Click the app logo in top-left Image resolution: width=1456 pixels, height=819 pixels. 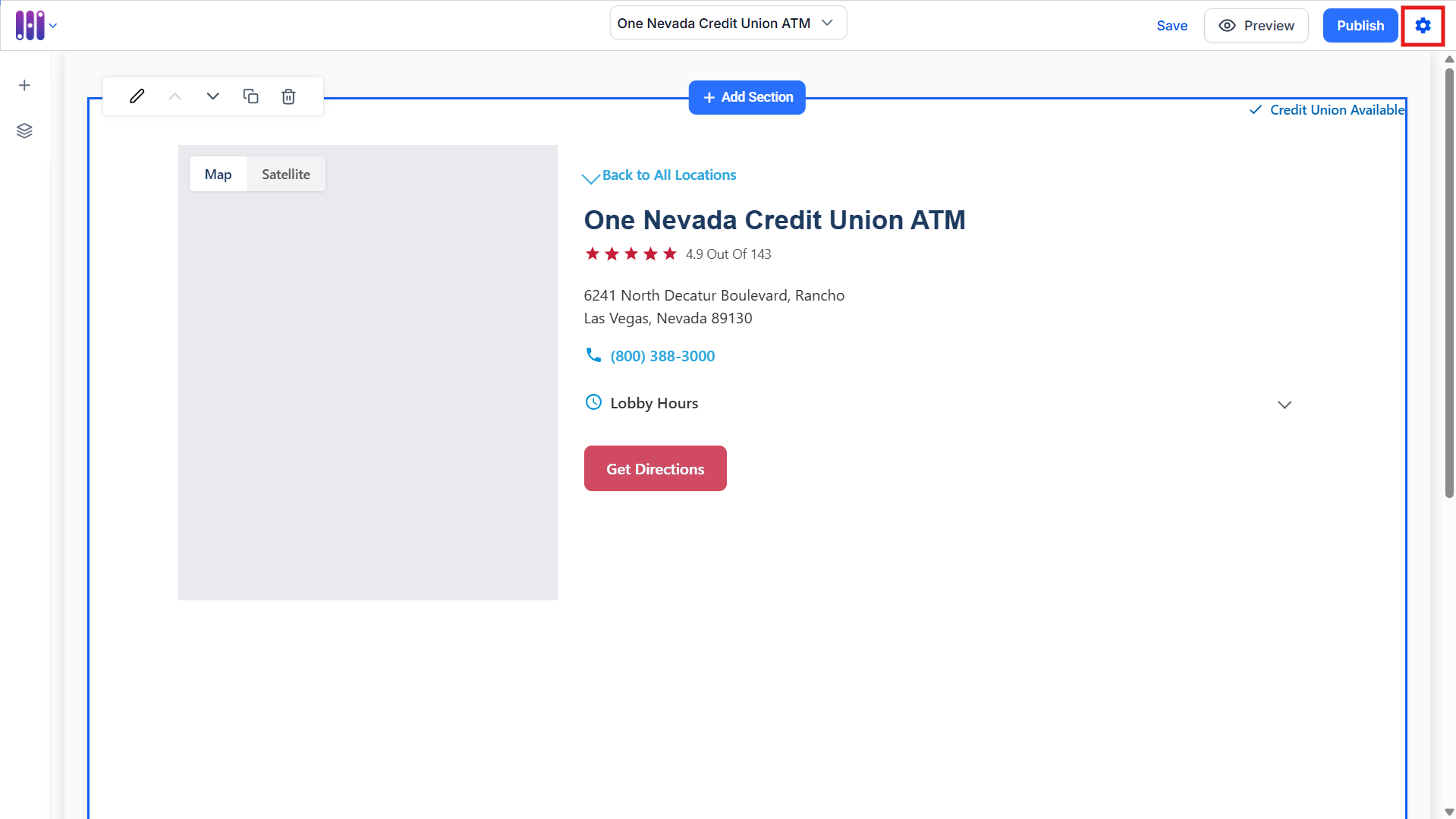click(x=30, y=25)
